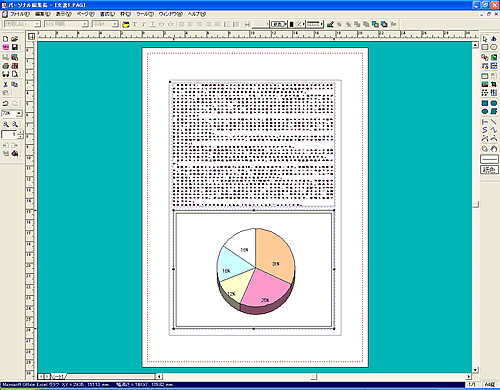The image size is (500, 390).
Task: Open the font size dropdown
Action: click(115, 24)
